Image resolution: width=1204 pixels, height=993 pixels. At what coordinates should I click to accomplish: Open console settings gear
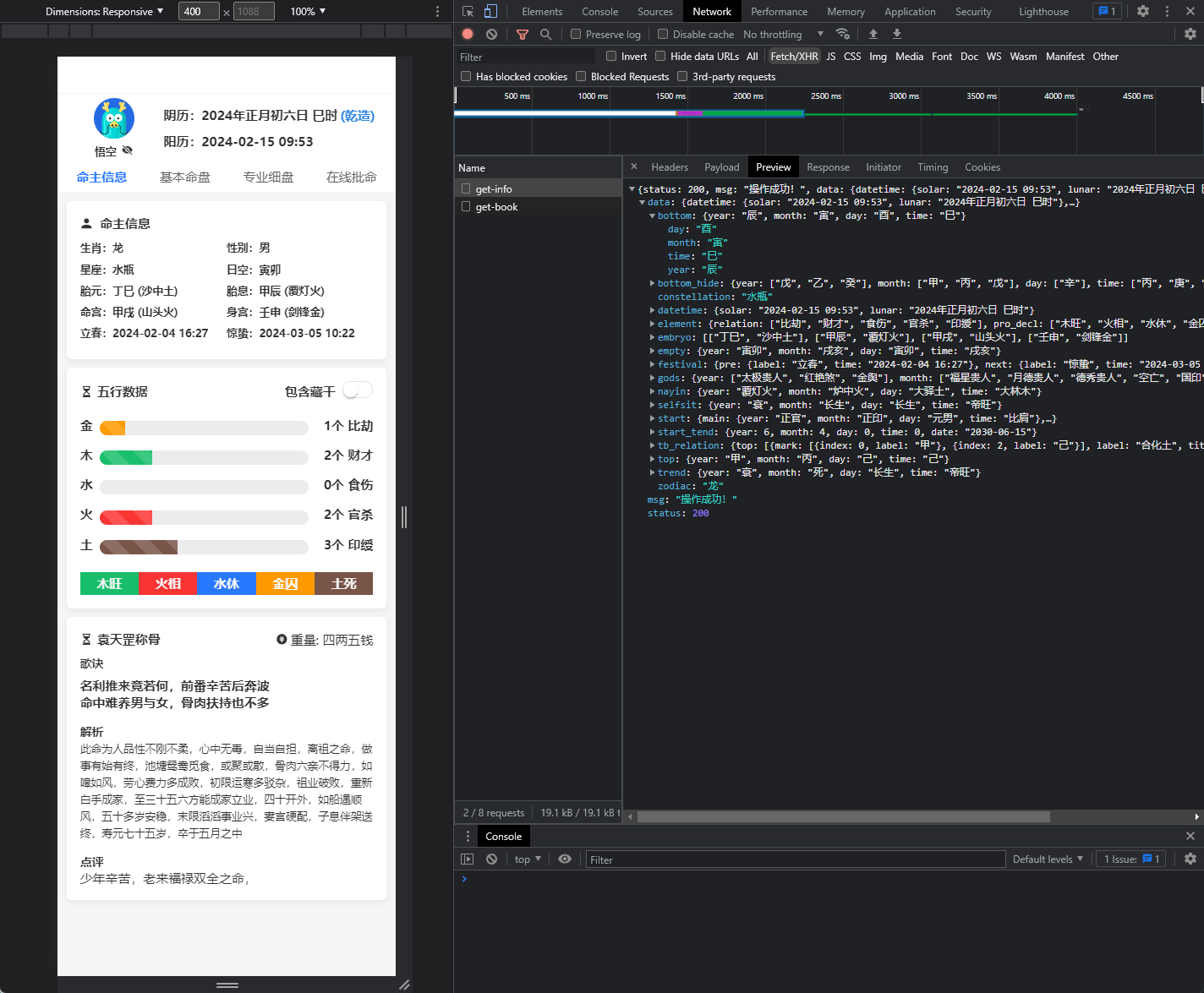point(1190,859)
